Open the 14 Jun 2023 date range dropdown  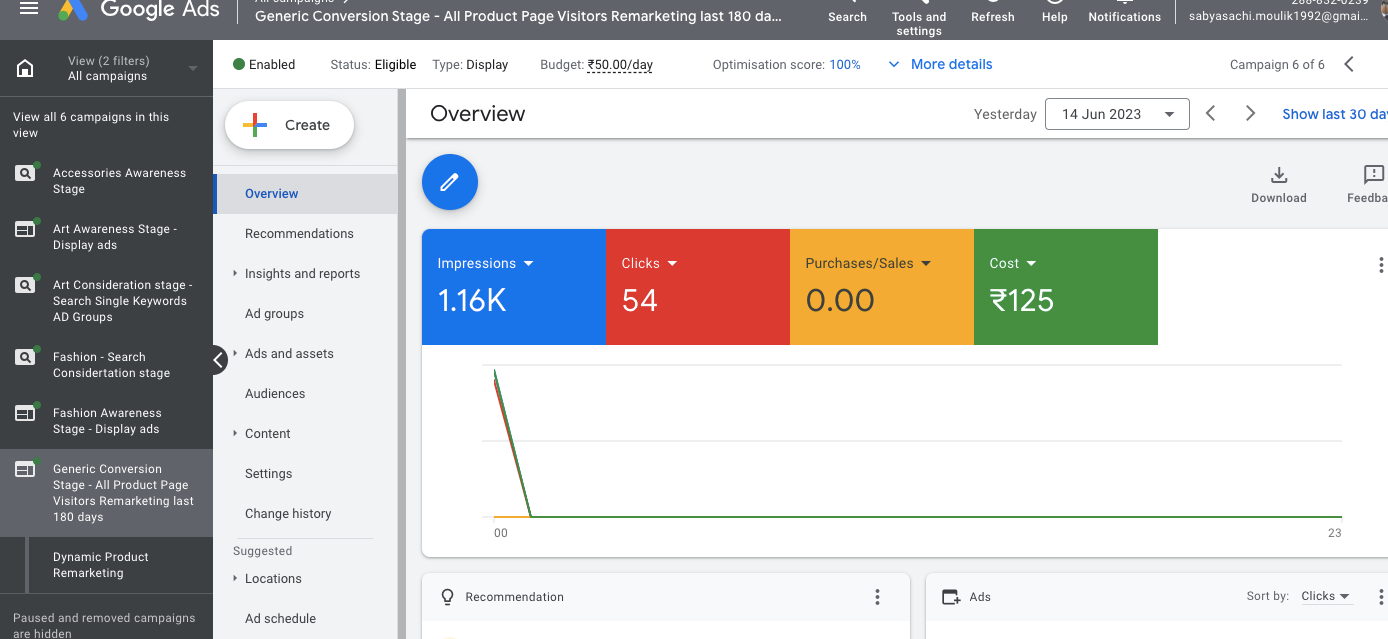pos(1117,114)
